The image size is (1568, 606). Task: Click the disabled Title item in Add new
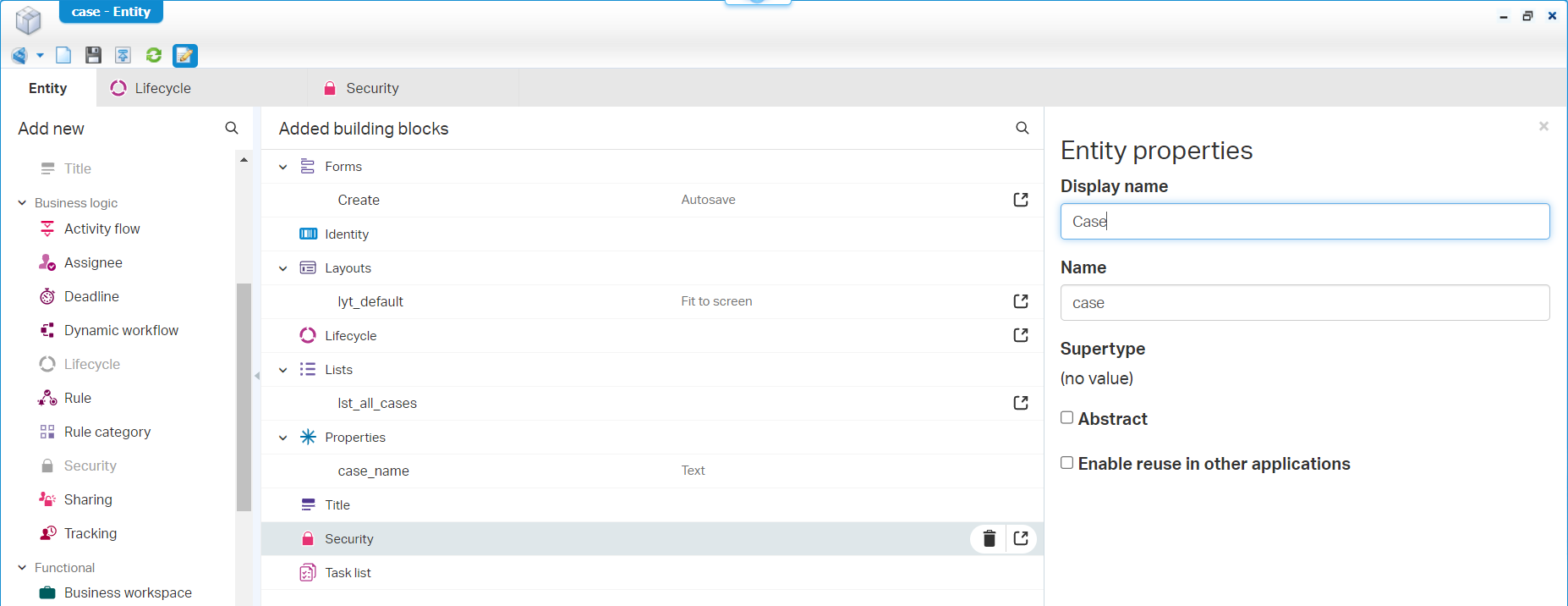pyautogui.click(x=77, y=168)
